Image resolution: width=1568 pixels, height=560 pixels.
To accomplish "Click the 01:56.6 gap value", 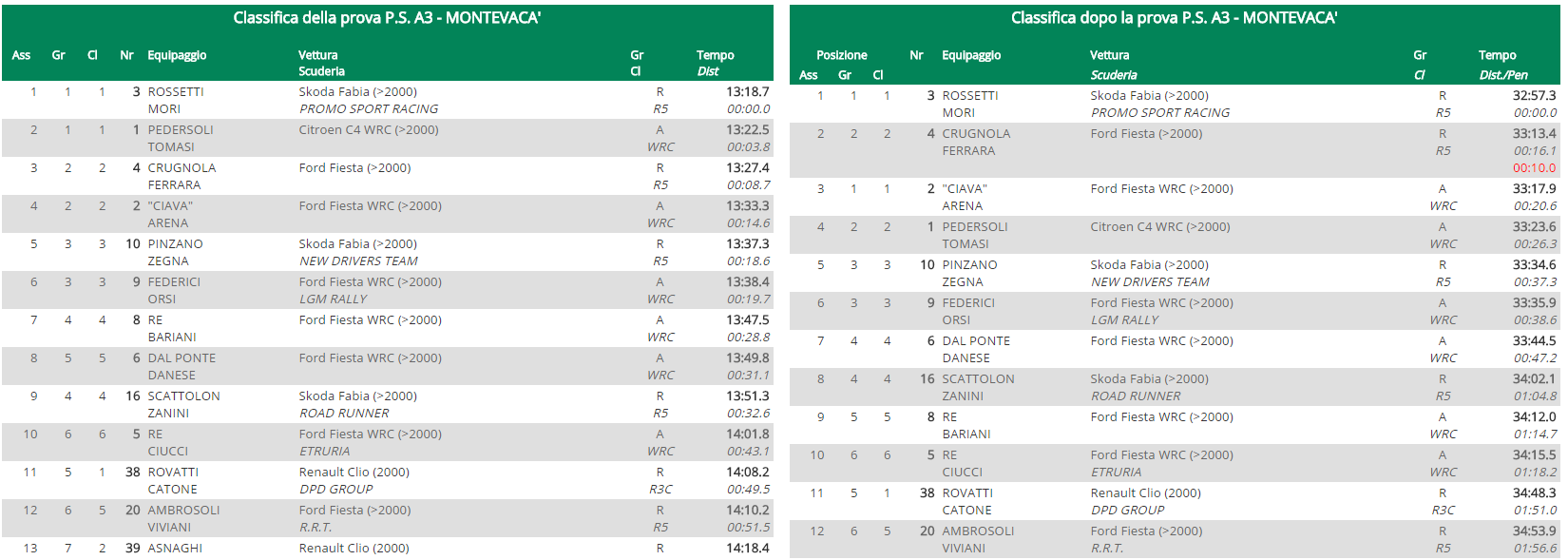I will pos(1535,549).
